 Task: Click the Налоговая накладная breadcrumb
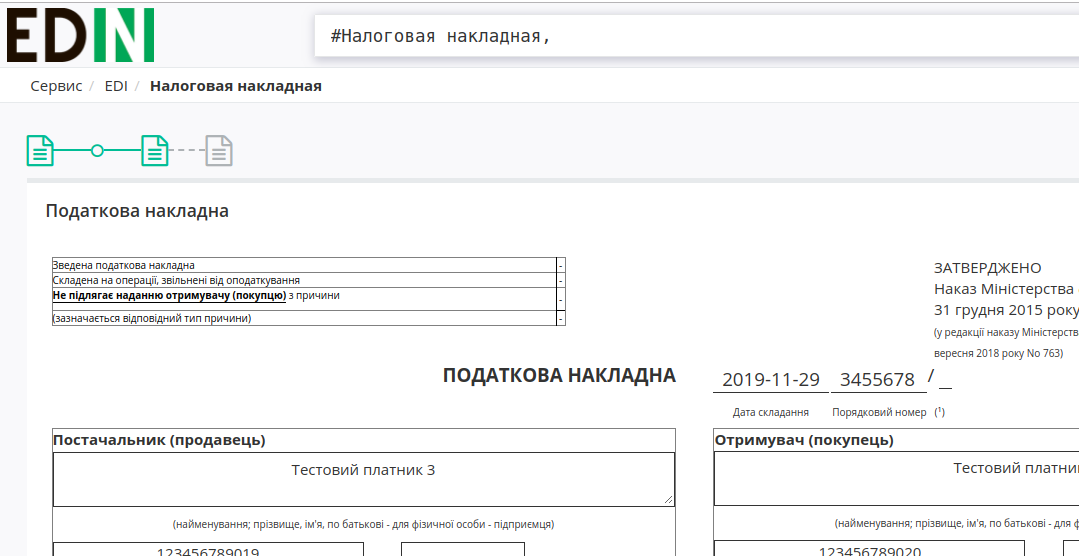(236, 86)
